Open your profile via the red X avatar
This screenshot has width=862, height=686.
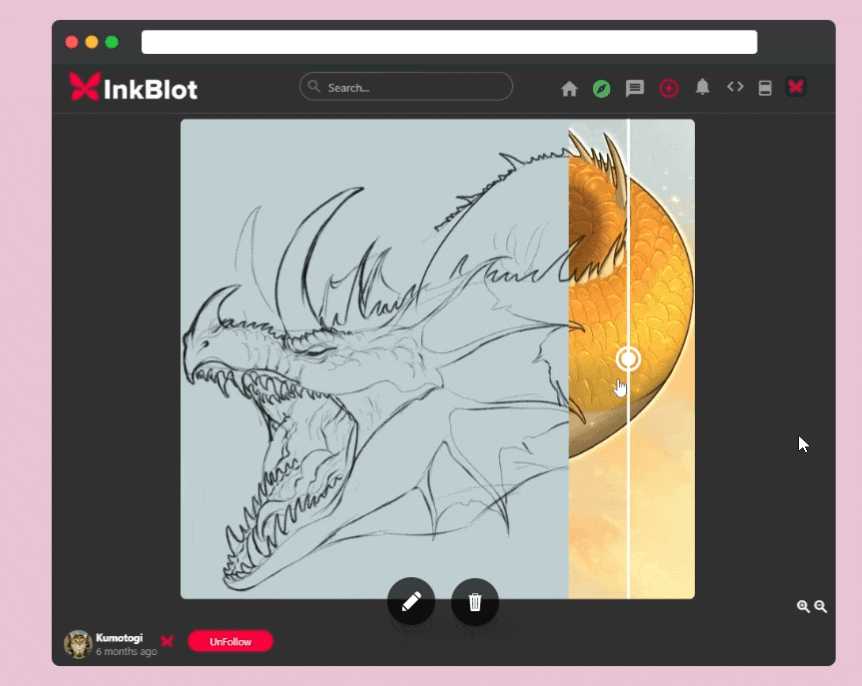tap(796, 87)
